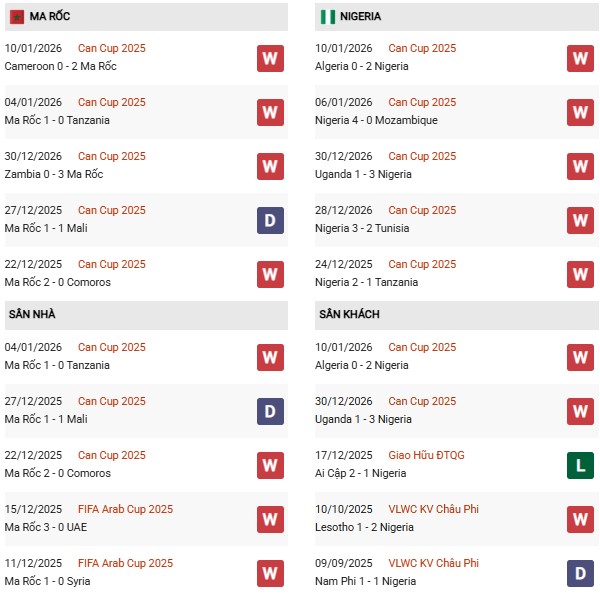
Task: Click W badge for Lesotho 1 - 2 Nigeria
Action: 580,519
